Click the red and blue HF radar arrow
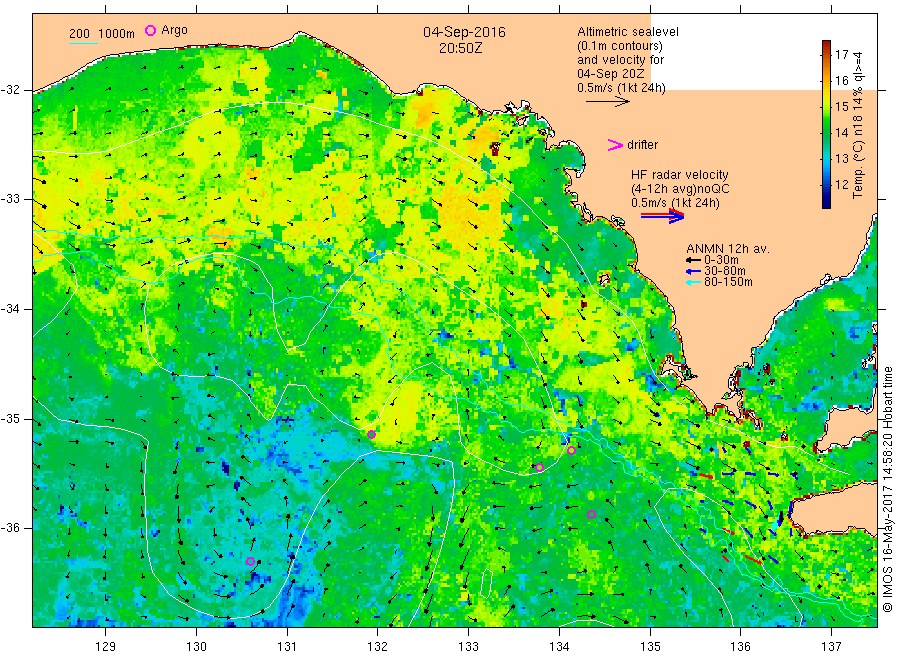The width and height of the screenshot is (900, 660). (662, 216)
